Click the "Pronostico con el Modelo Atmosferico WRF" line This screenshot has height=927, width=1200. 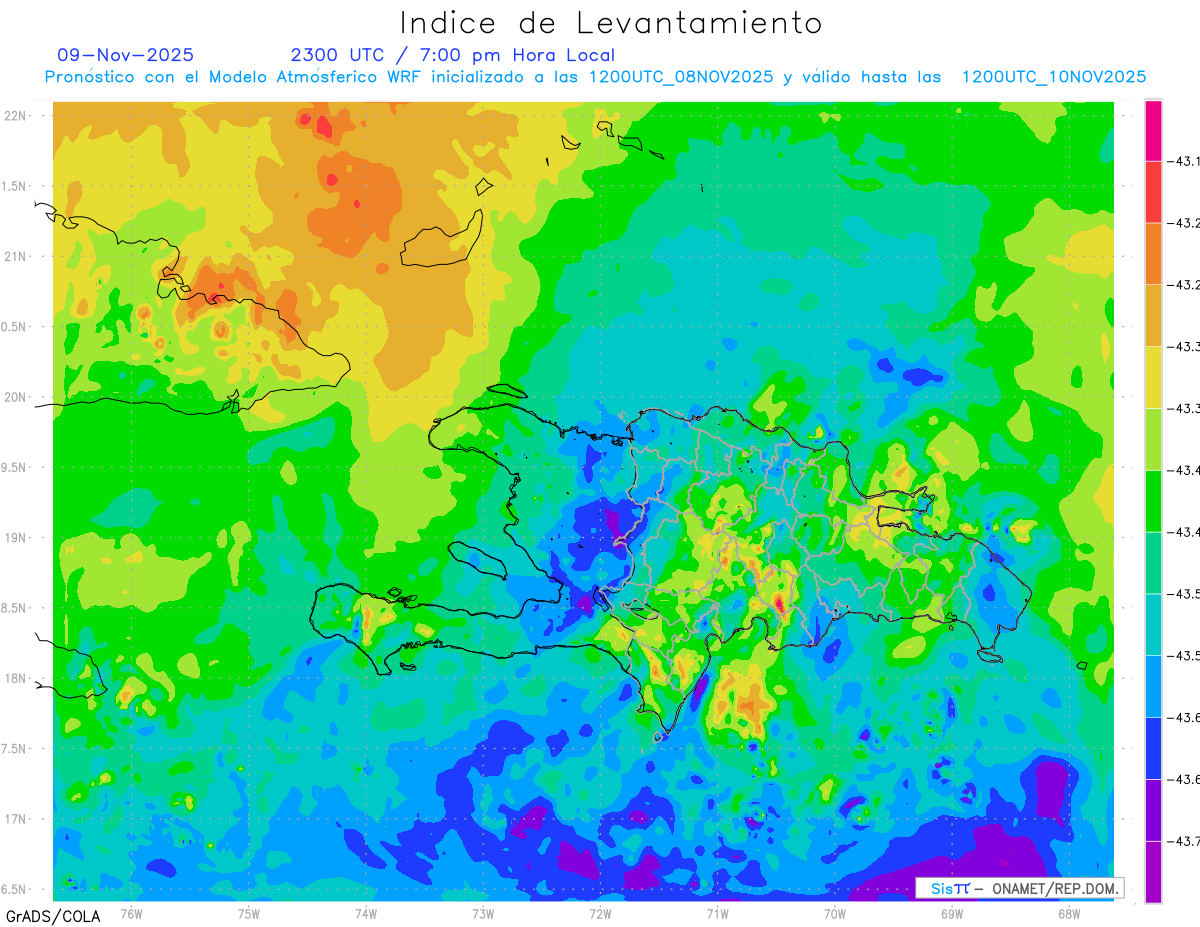pyautogui.click(x=595, y=77)
